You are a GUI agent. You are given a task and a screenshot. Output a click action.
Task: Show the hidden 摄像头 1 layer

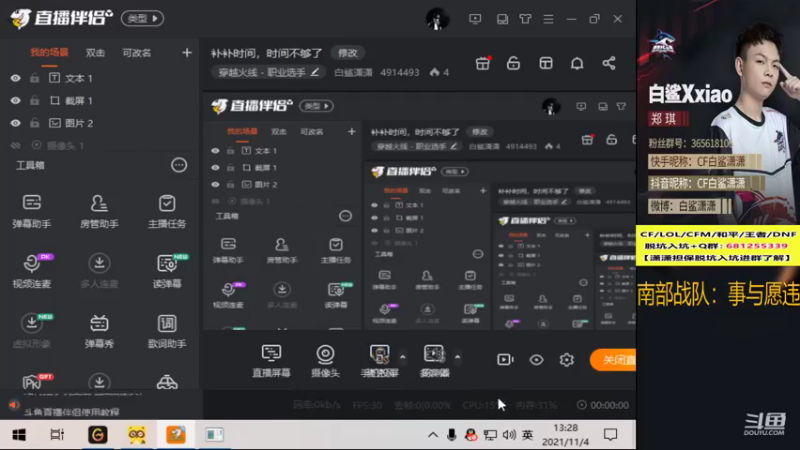(15, 145)
